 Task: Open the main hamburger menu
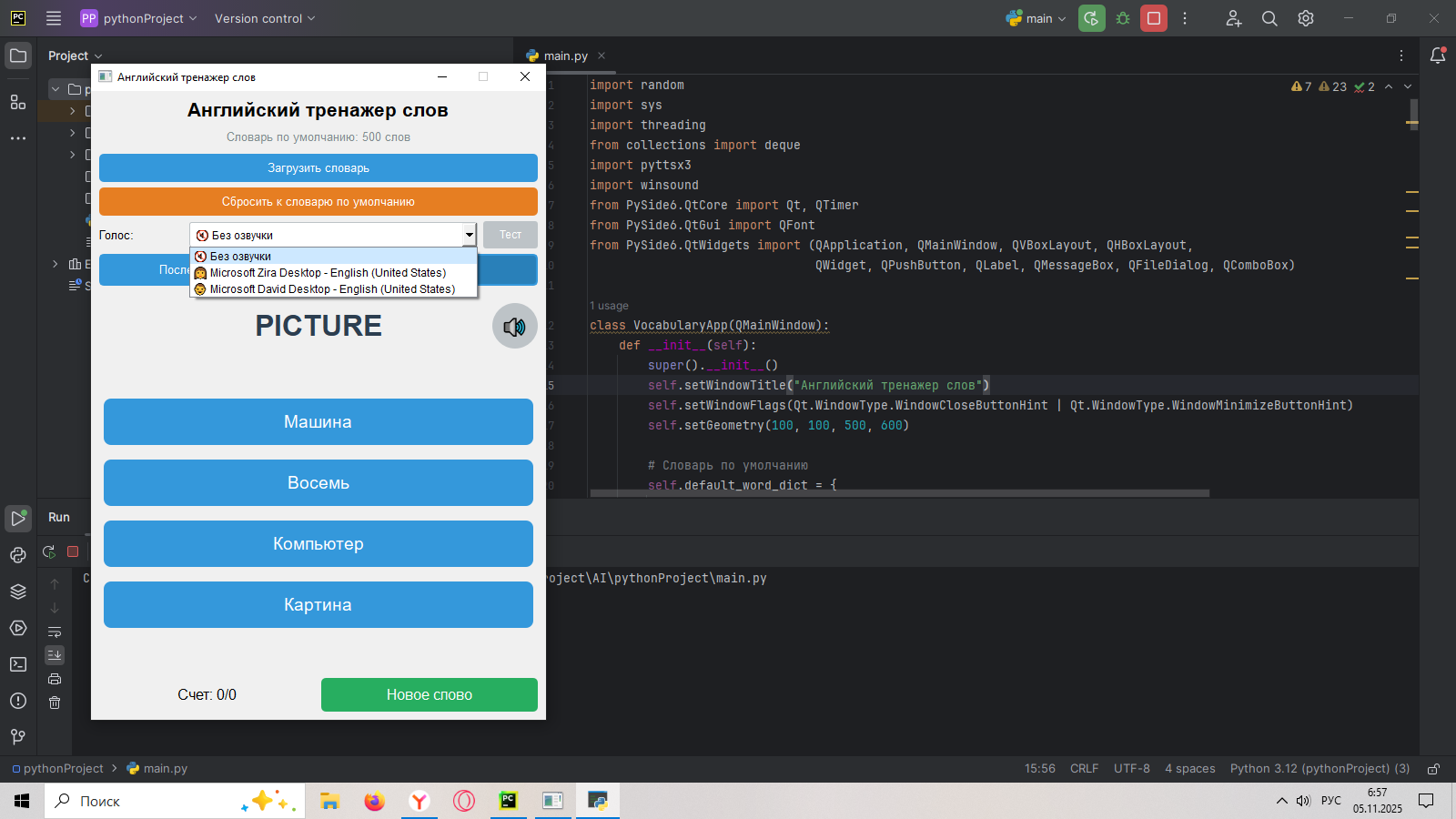point(54,18)
